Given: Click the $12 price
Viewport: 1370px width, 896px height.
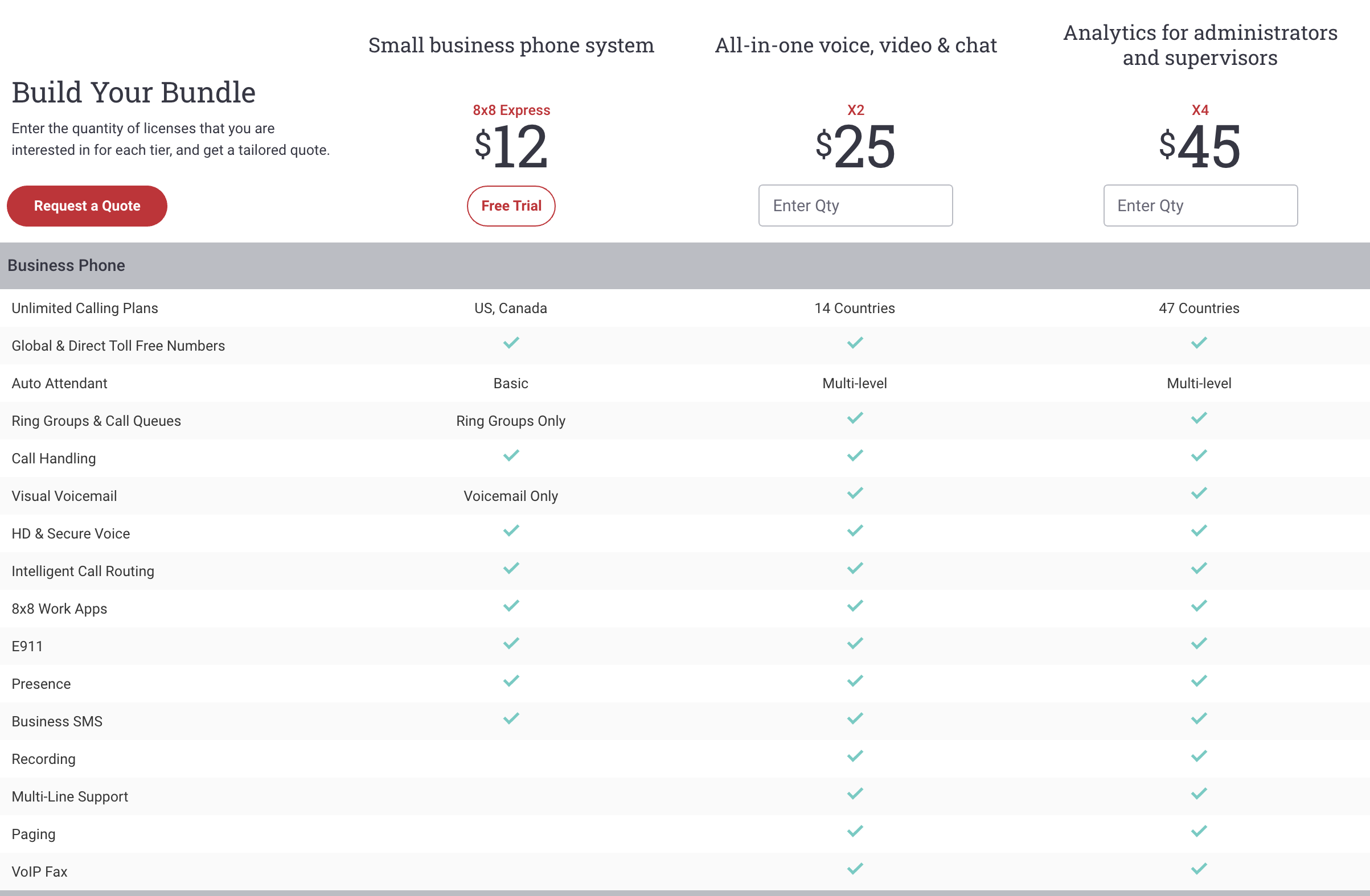Looking at the screenshot, I should (511, 147).
